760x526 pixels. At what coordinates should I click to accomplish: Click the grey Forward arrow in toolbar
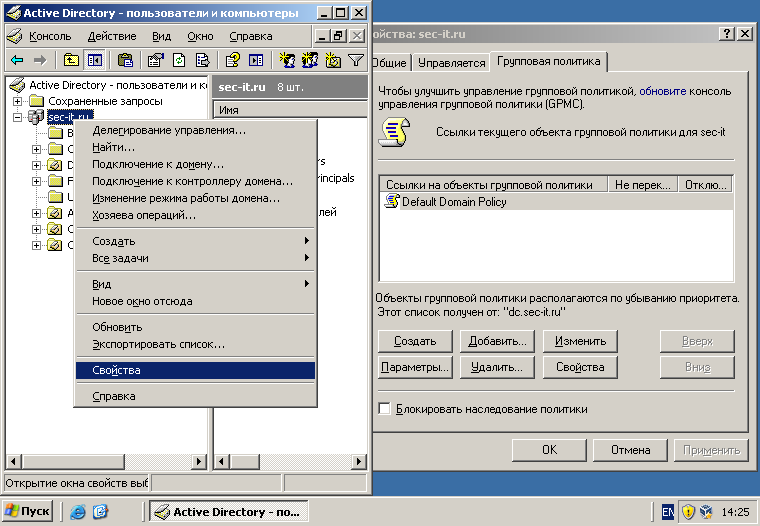[x=40, y=60]
